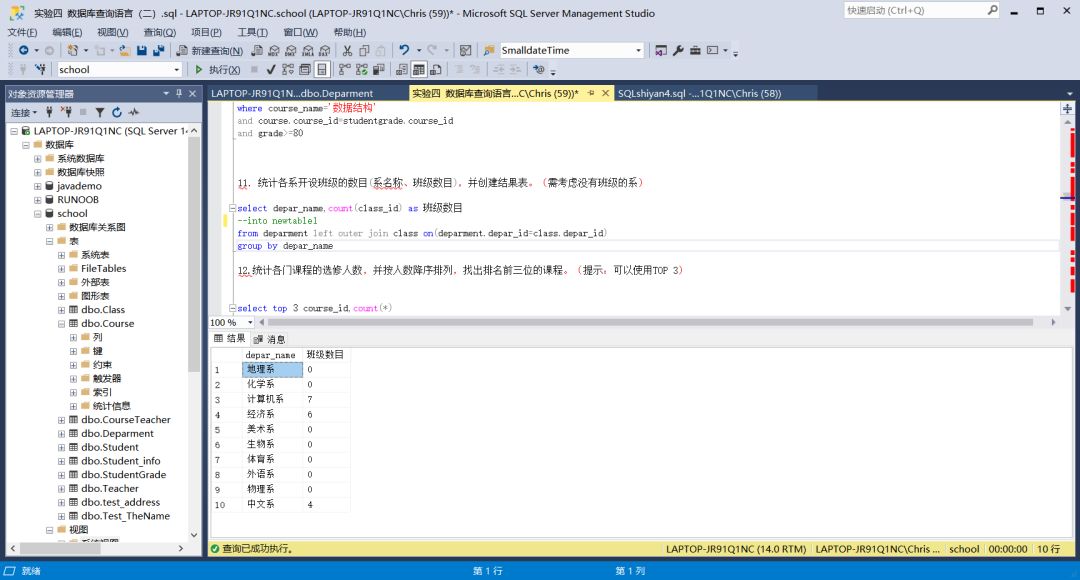The height and width of the screenshot is (580, 1080).
Task: Click the 新建查询(N) button
Action: point(209,50)
